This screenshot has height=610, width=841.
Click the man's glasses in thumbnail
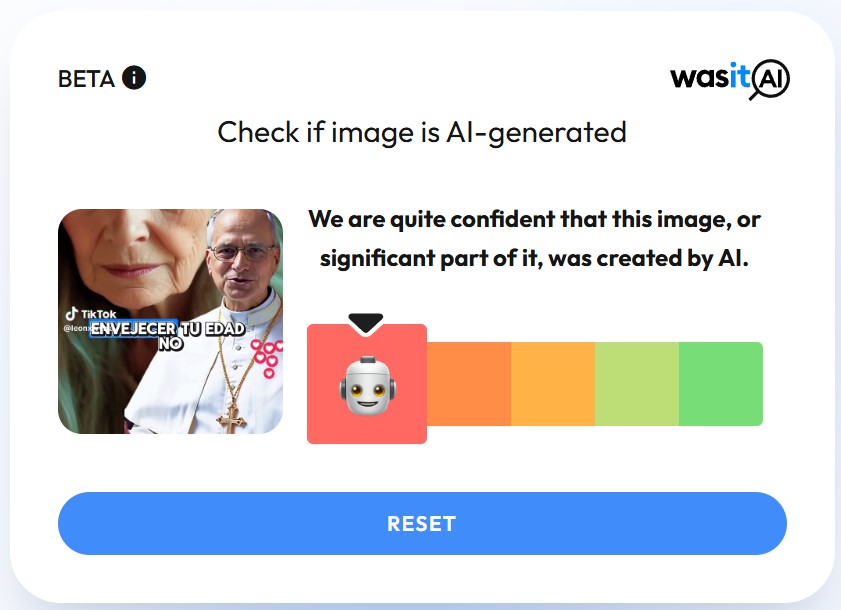point(243,252)
